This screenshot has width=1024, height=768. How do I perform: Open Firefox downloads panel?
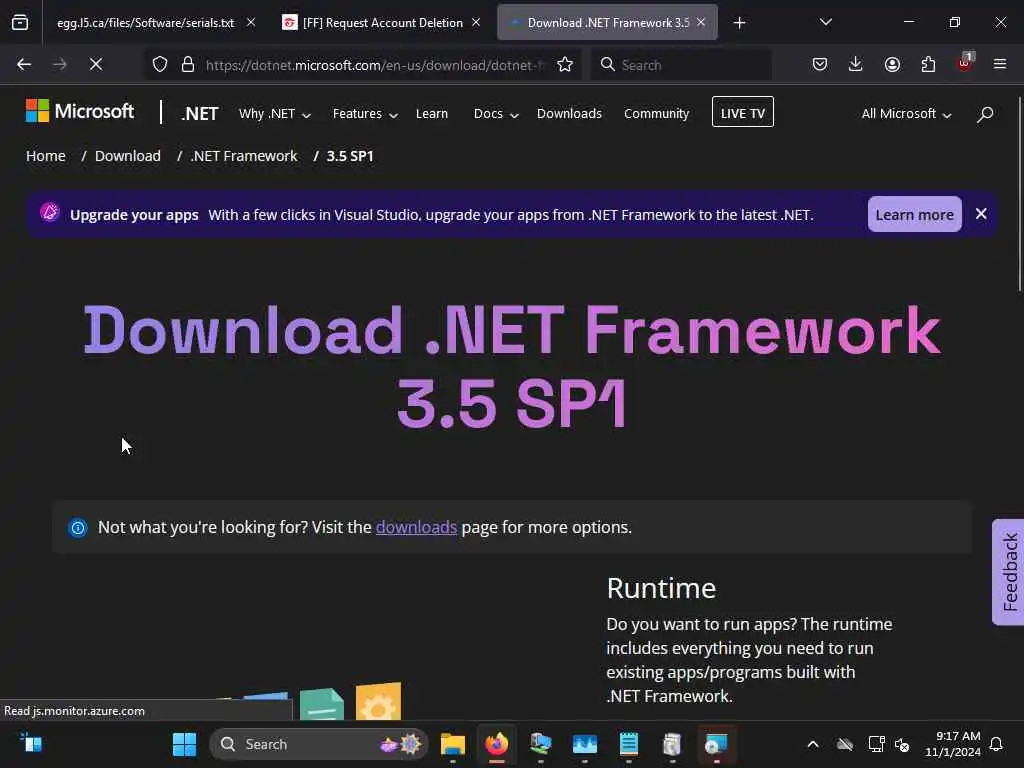[856, 65]
